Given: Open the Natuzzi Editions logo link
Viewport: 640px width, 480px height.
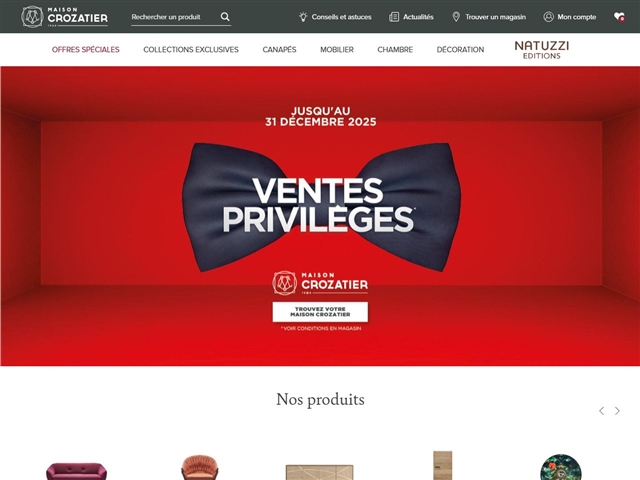Looking at the screenshot, I should click(542, 50).
